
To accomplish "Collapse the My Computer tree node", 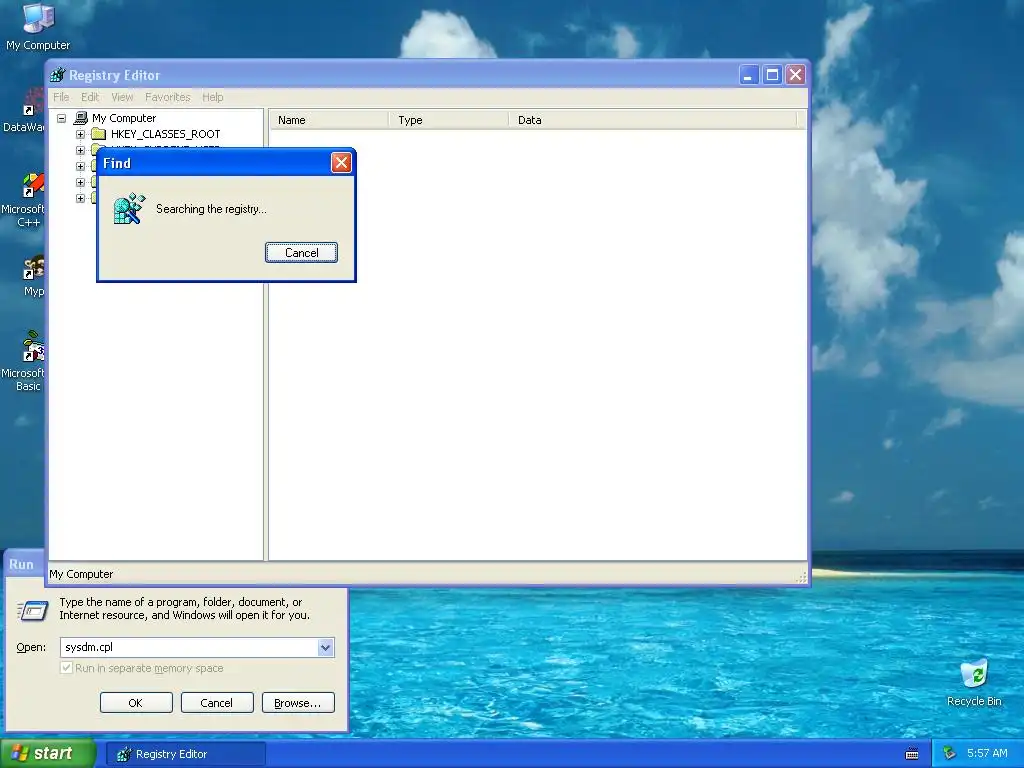I will coord(61,118).
